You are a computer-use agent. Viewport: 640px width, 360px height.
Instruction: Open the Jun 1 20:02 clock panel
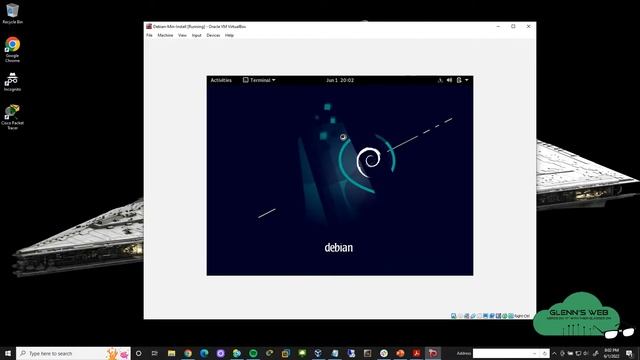pos(340,80)
